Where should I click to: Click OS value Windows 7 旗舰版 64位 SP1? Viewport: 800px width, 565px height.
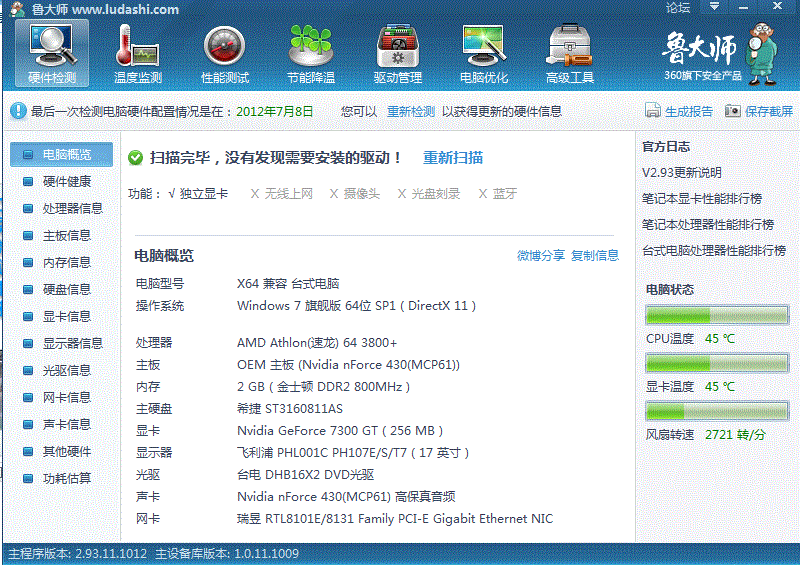coord(357,306)
